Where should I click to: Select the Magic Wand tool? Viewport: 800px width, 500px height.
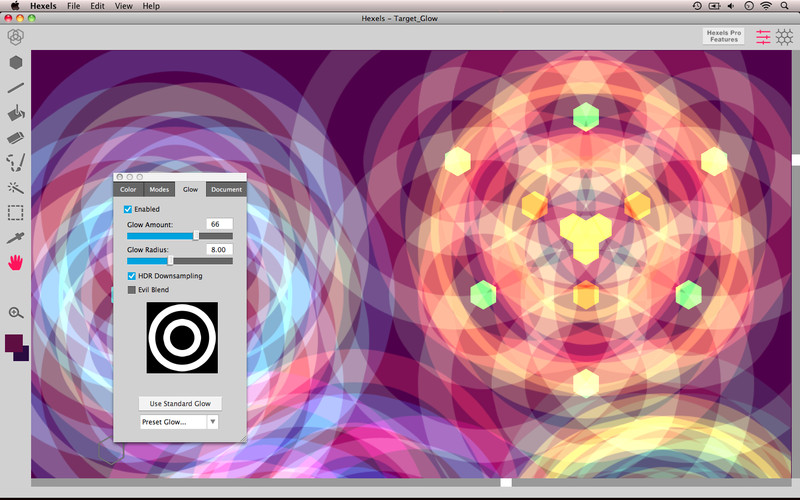click(x=16, y=188)
